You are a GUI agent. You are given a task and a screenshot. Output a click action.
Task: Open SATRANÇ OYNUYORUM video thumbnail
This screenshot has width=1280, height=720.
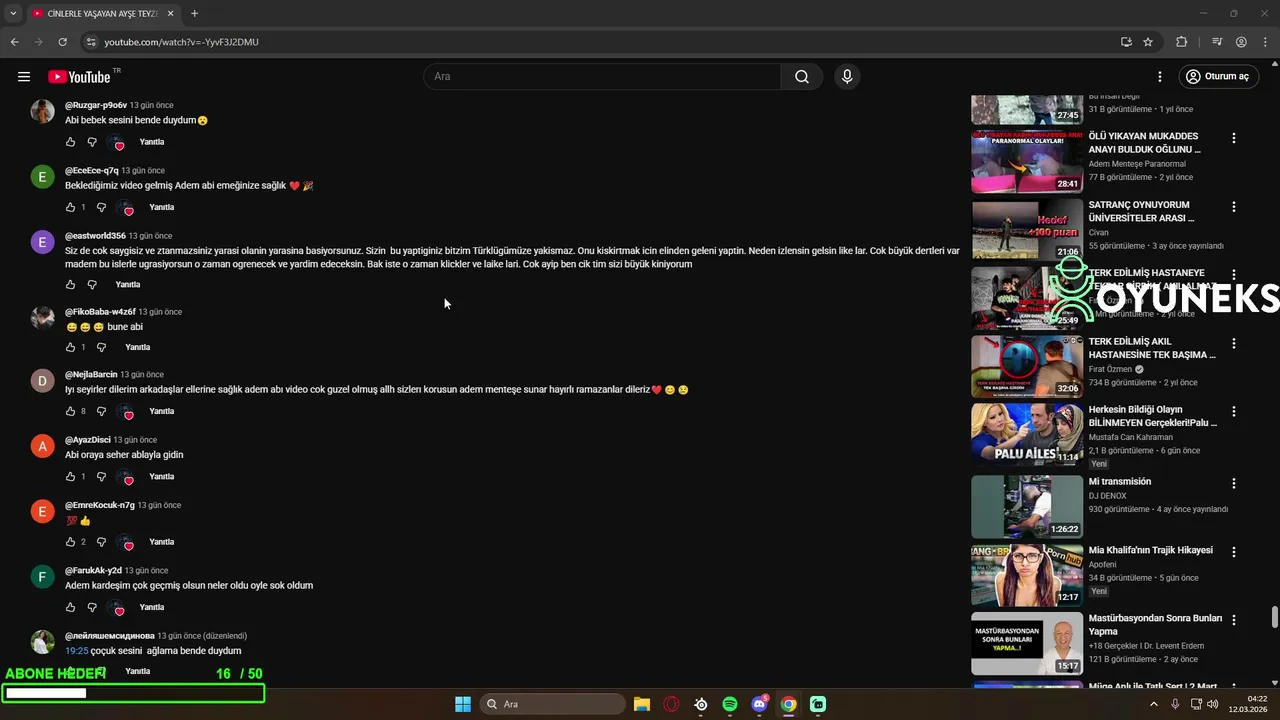click(1027, 229)
